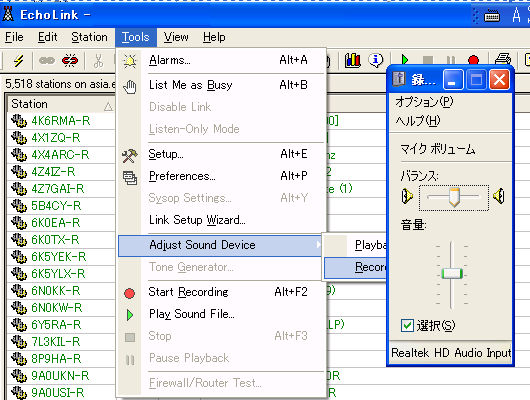Click the red broken-link Disconnect icon
530x400 pixels.
click(70, 61)
